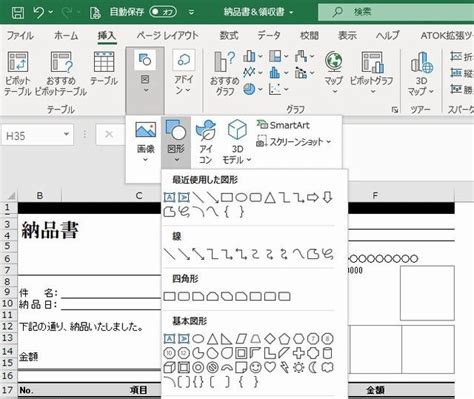Select the cylinder shape in 基本図形
Image resolution: width=474 pixels, height=399 pixels.
(x=328, y=353)
